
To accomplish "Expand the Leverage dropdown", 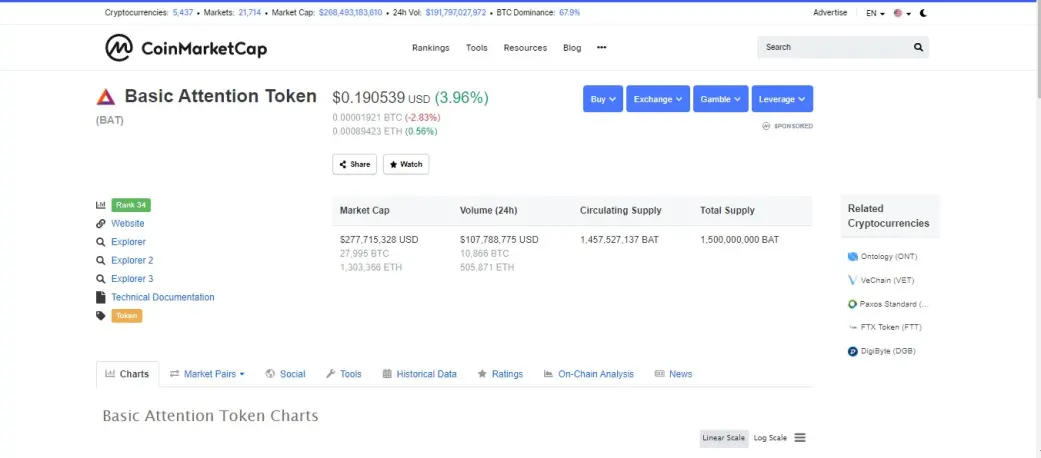I will tap(782, 99).
